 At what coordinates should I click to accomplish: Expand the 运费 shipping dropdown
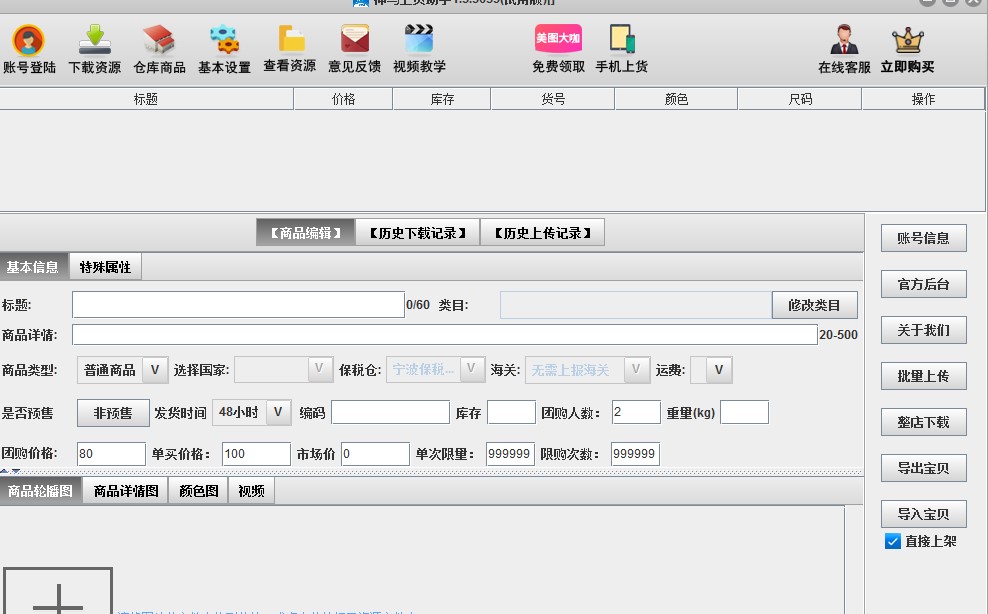718,370
